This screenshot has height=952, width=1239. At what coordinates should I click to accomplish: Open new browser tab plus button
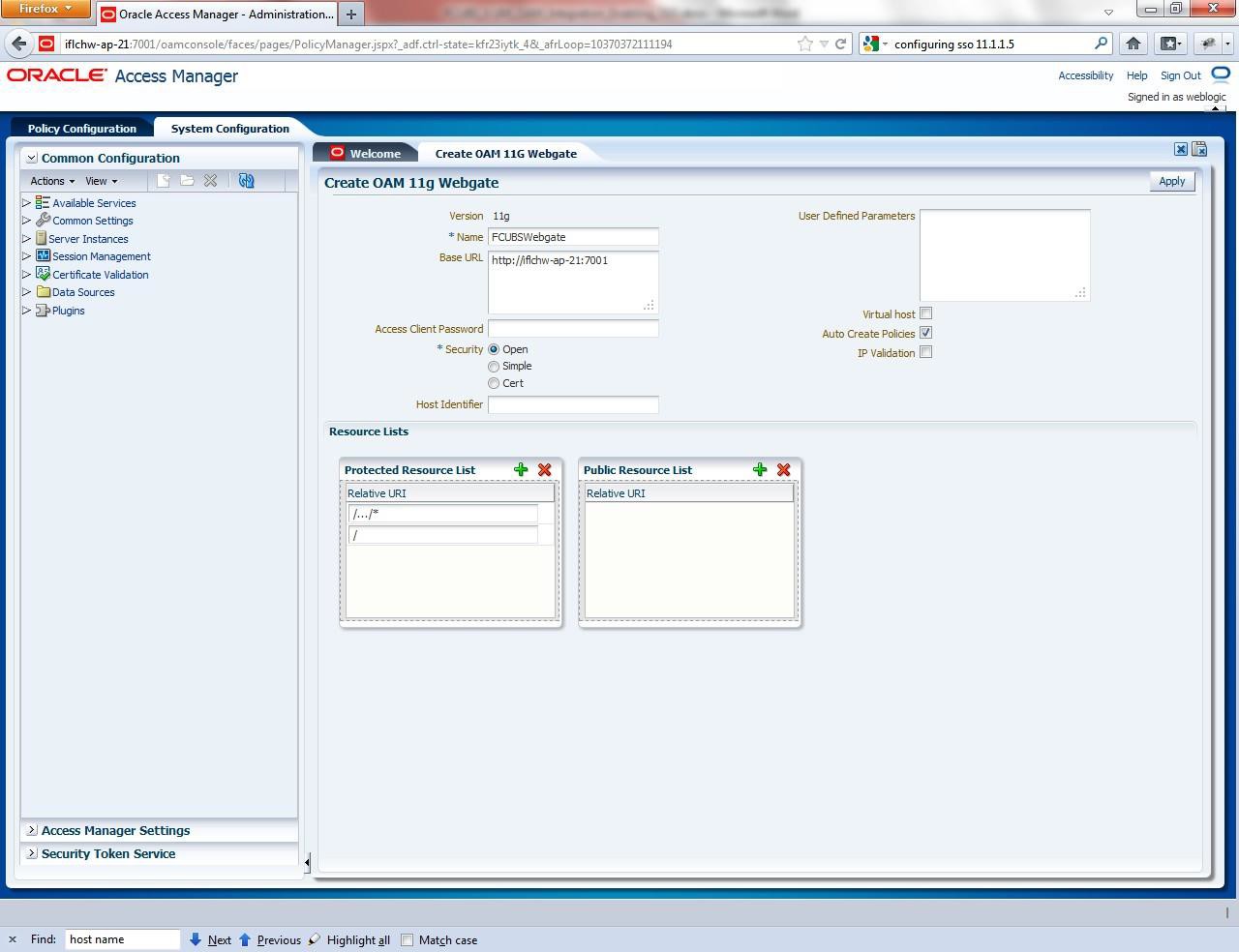351,14
